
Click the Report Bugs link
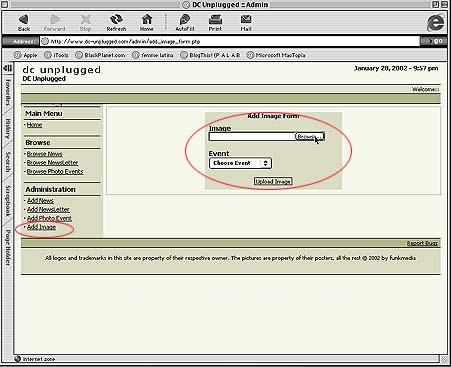point(422,243)
